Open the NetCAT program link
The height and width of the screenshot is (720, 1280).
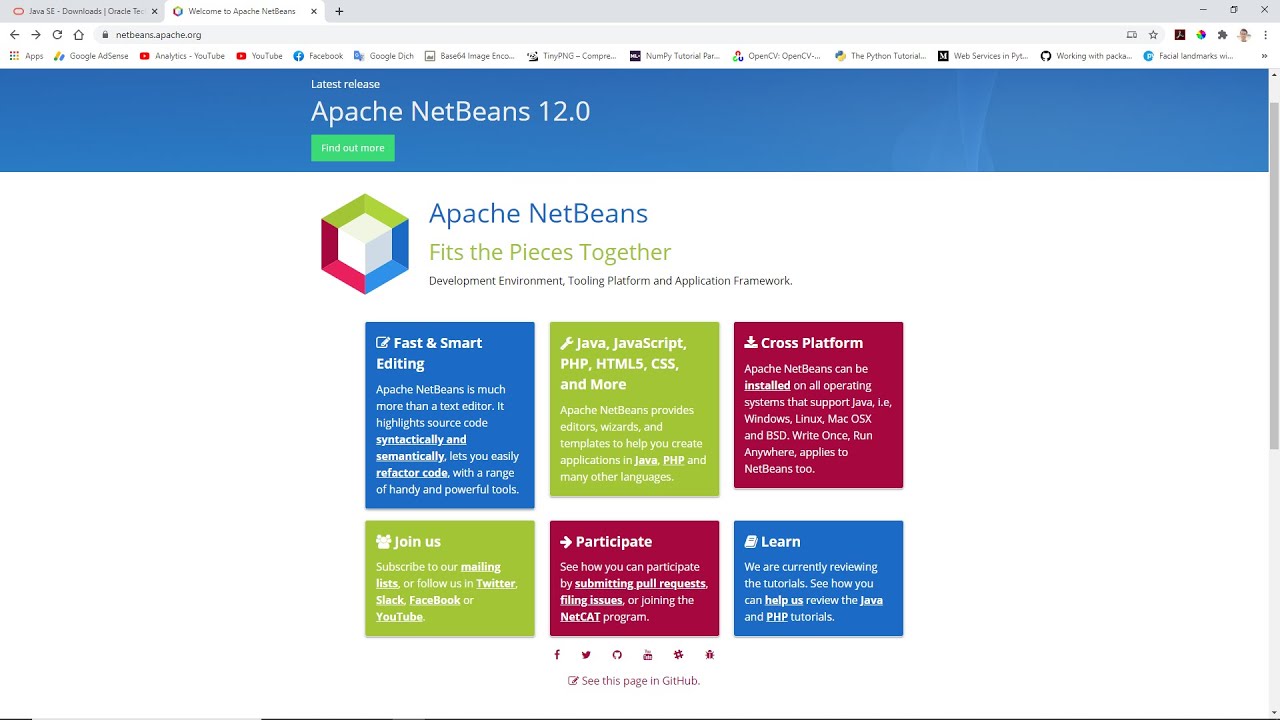580,617
